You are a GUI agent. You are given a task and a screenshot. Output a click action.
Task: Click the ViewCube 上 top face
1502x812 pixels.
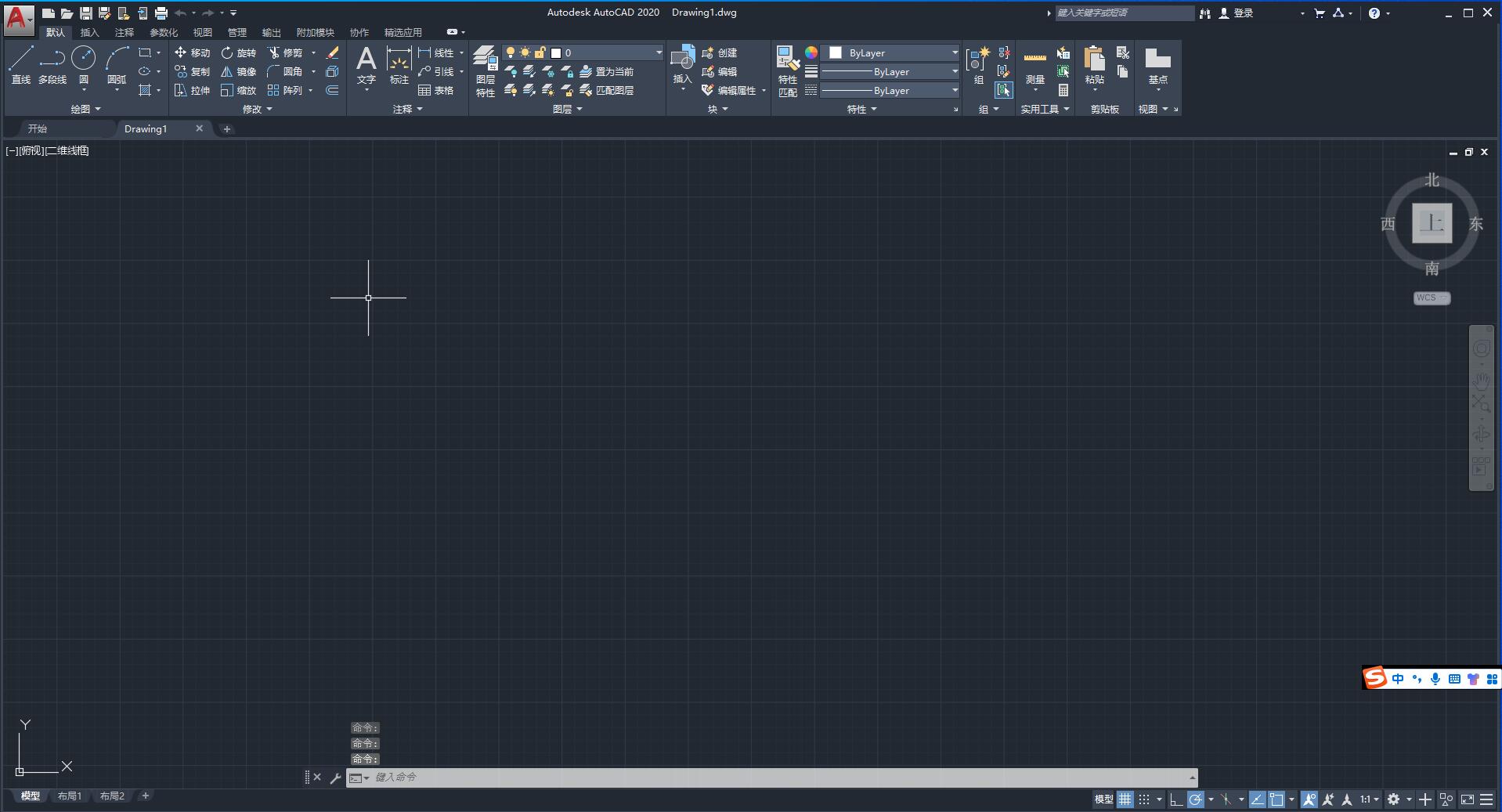pyautogui.click(x=1432, y=223)
